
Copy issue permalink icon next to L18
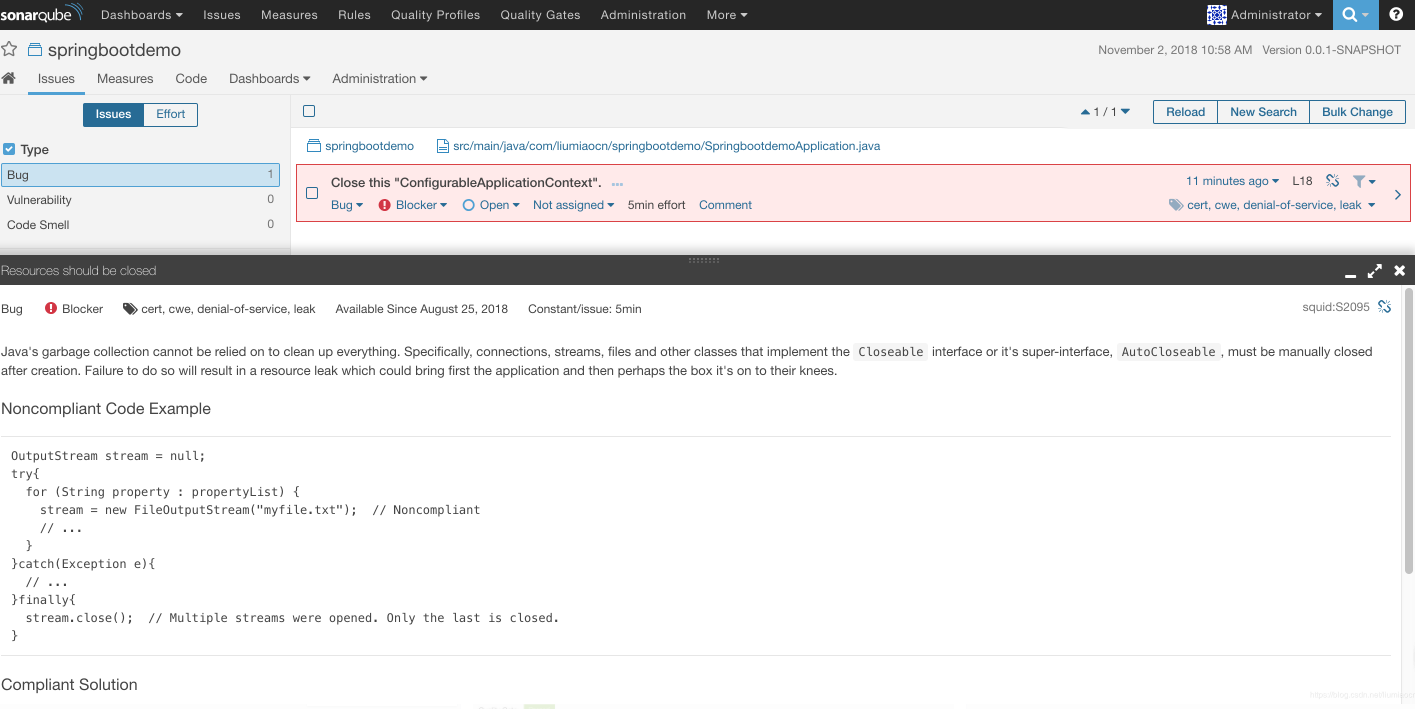(x=1332, y=181)
